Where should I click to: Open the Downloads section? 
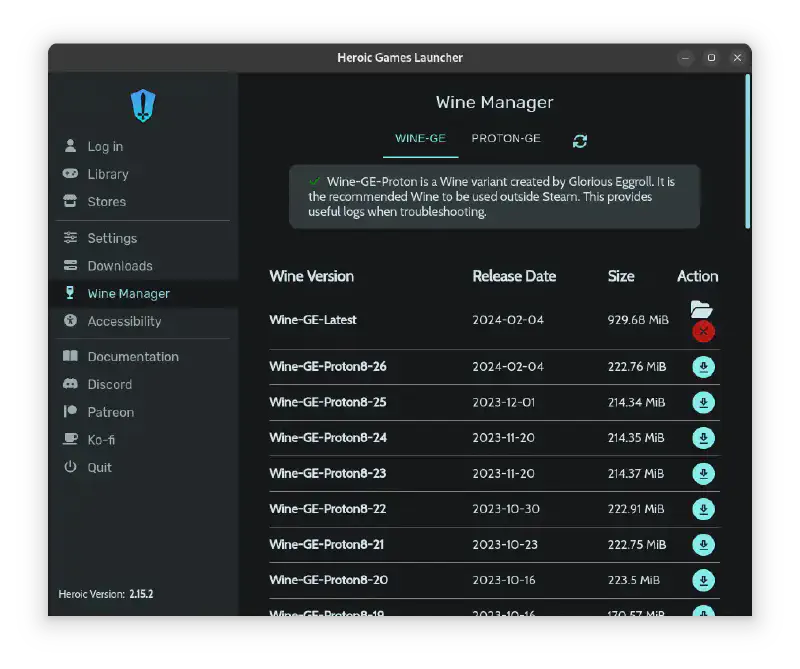click(119, 266)
